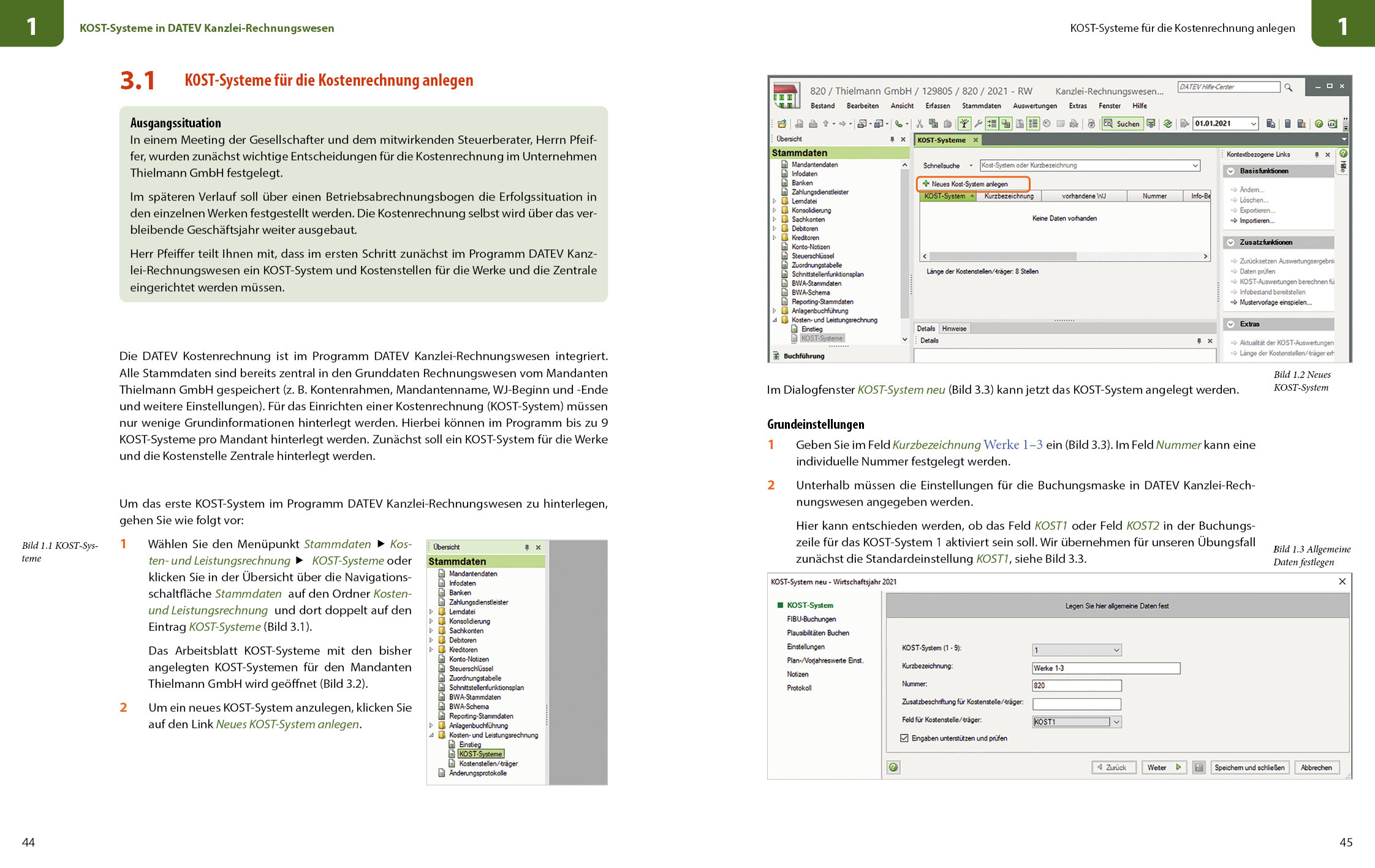Switch to the Hinweise tab
Viewport: 1375px width, 868px height.
click(954, 329)
